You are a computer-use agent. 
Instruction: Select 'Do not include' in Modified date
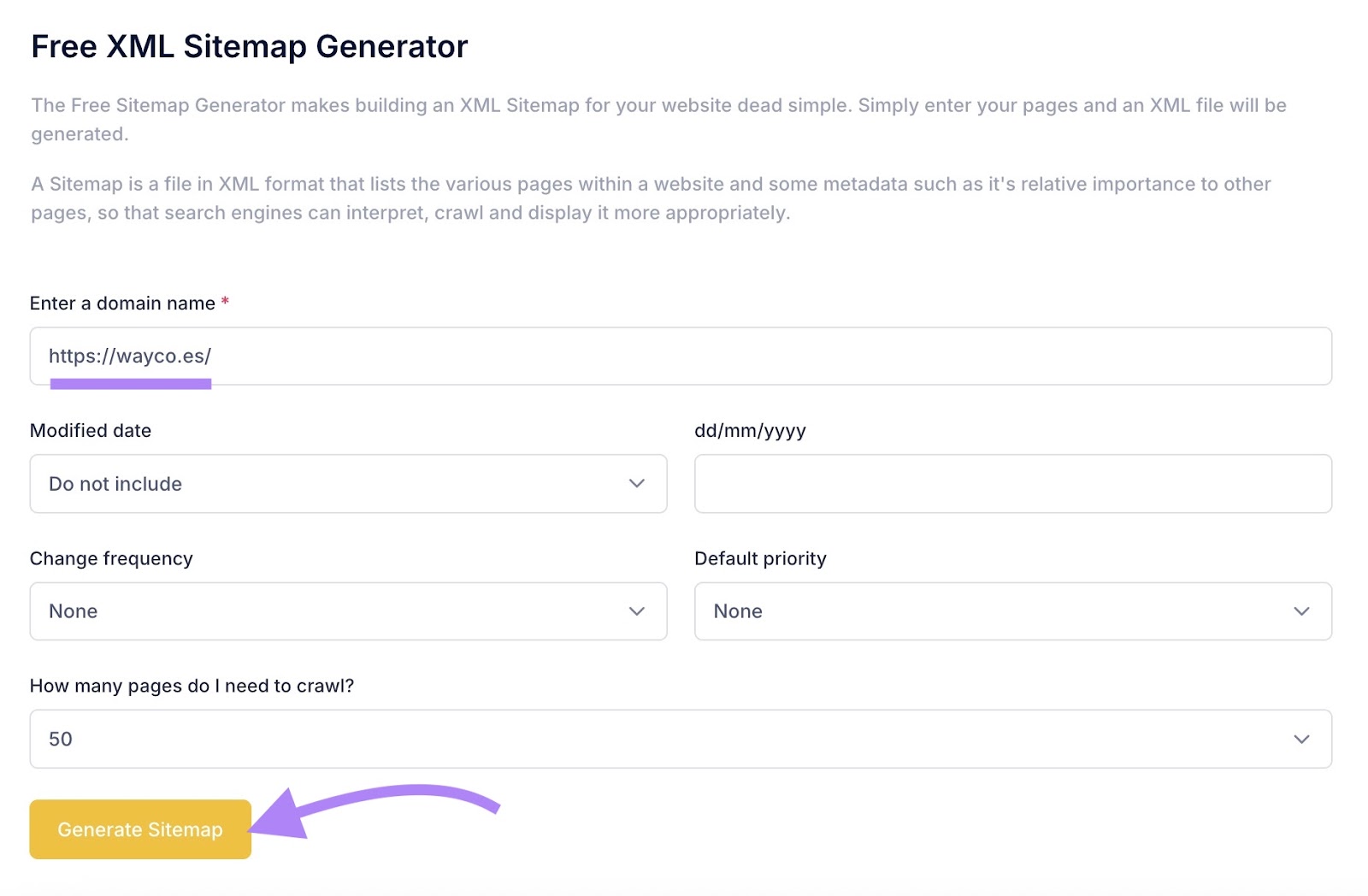pos(115,483)
